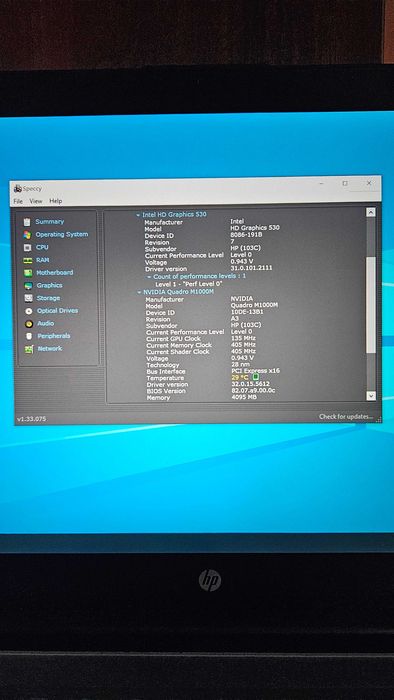This screenshot has width=394, height=700.
Task: Click the driver version 32.0.15.5612
Action: 250,384
